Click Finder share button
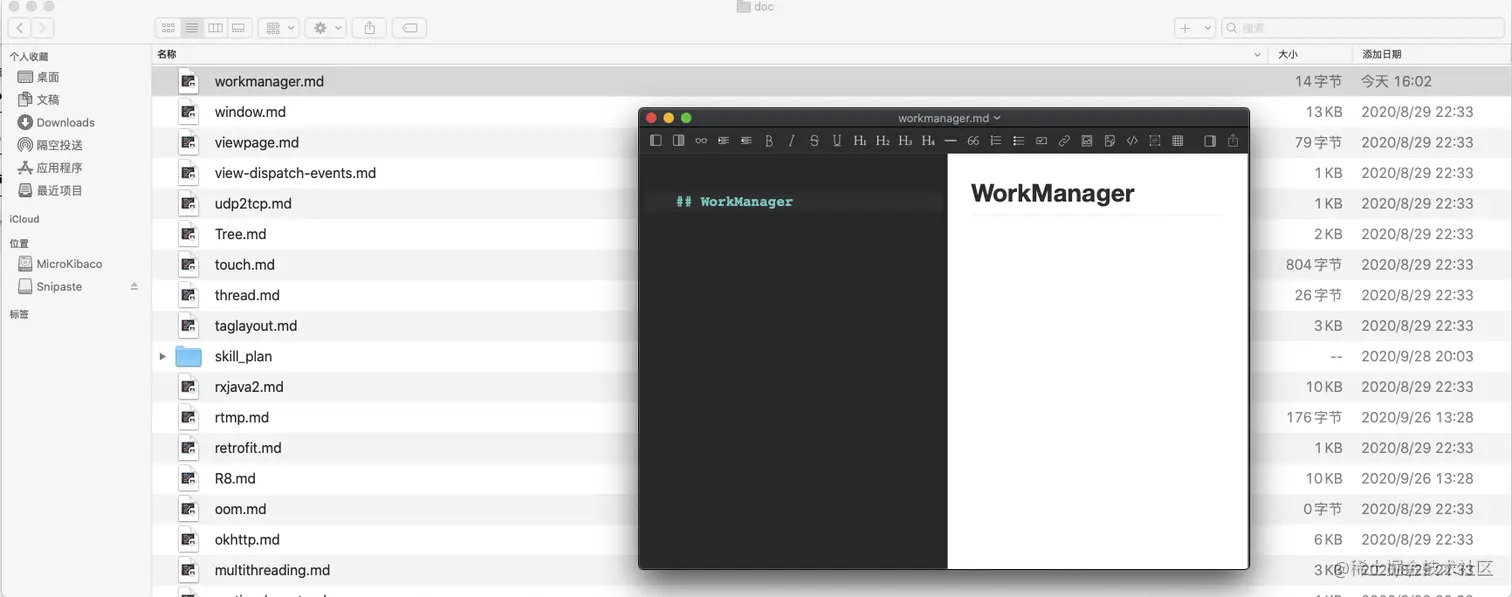Image resolution: width=1512 pixels, height=597 pixels. click(x=369, y=28)
